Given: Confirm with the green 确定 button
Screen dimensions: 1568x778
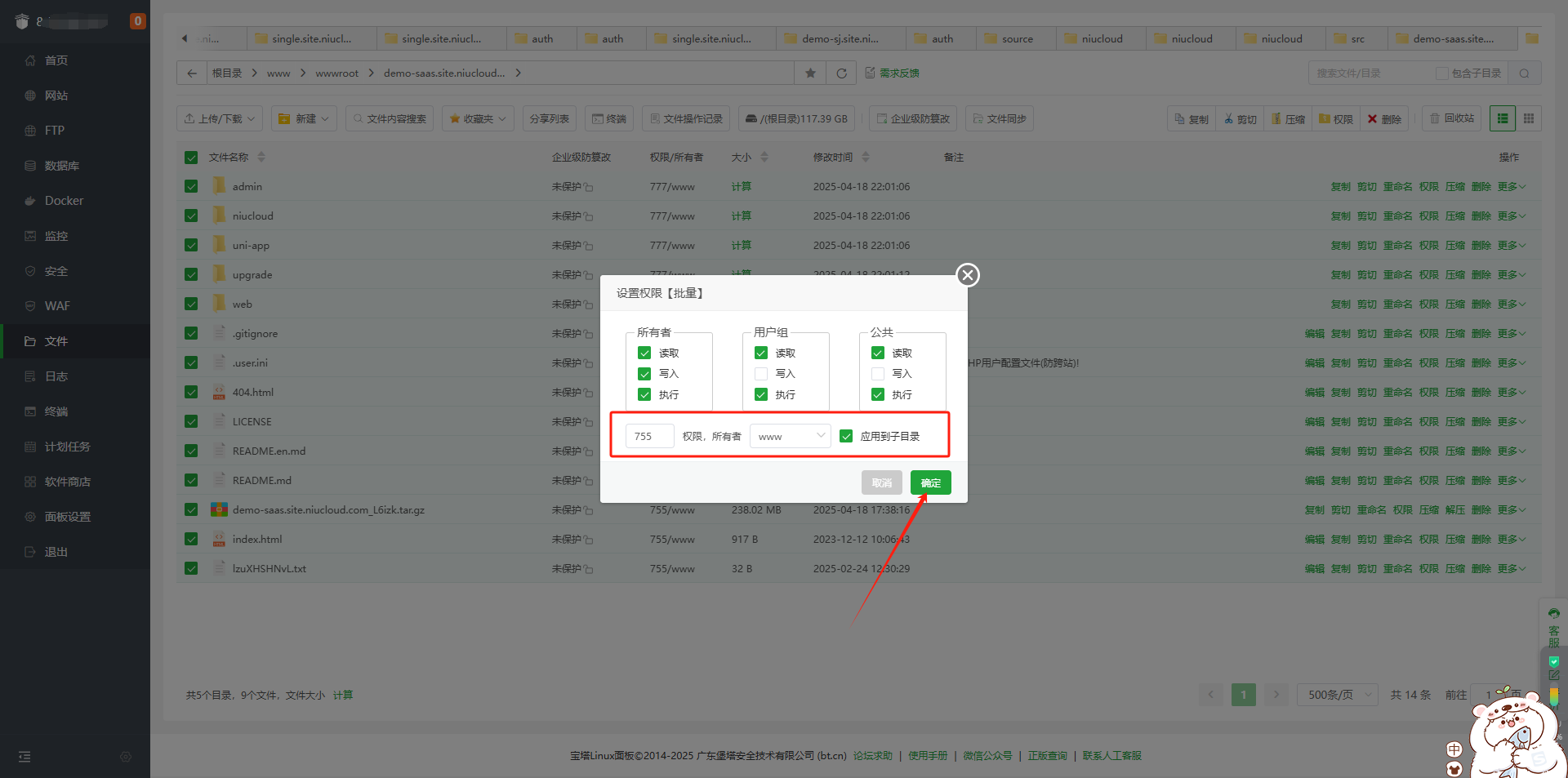Looking at the screenshot, I should (x=930, y=483).
